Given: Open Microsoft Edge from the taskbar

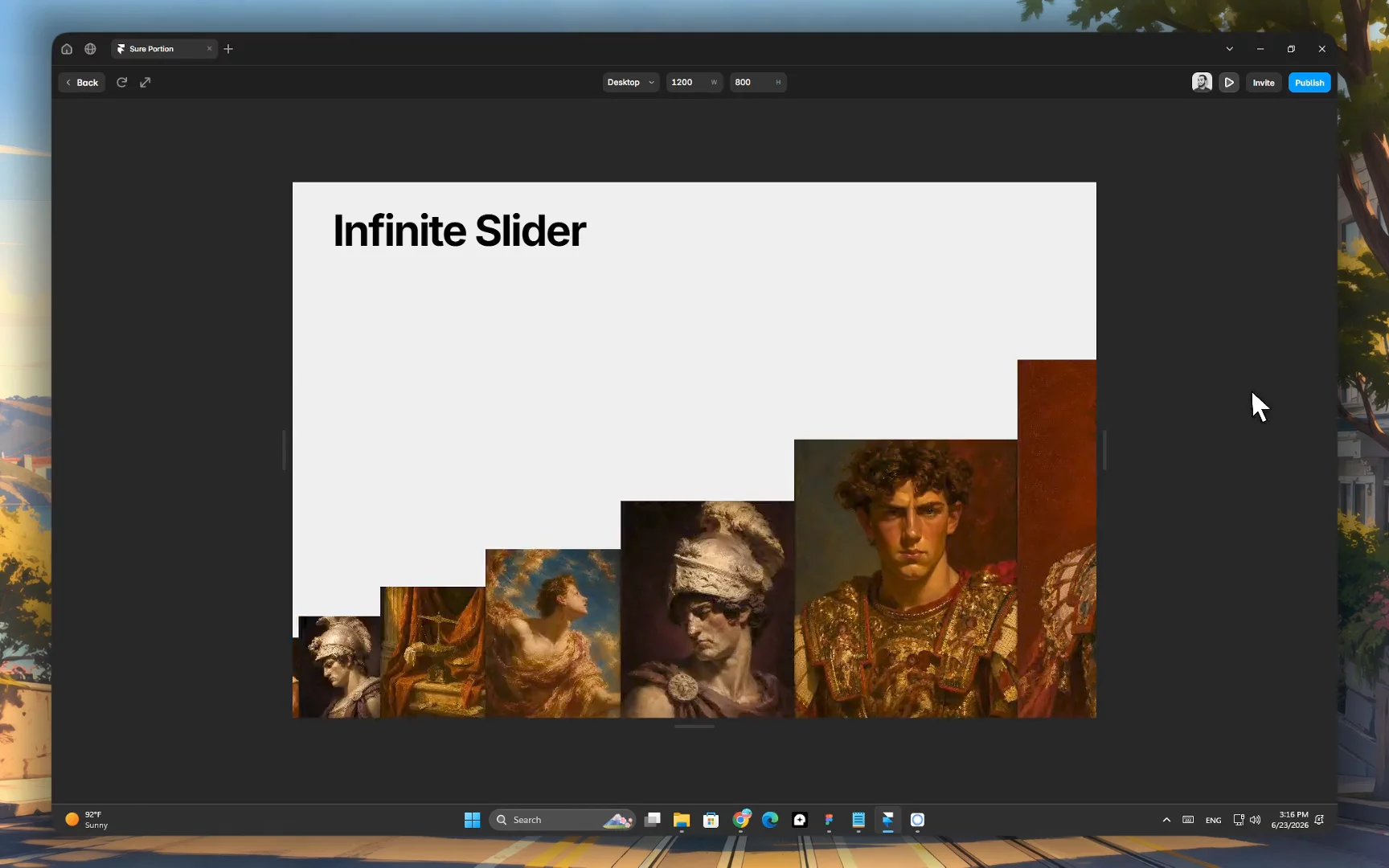Looking at the screenshot, I should coord(770,820).
